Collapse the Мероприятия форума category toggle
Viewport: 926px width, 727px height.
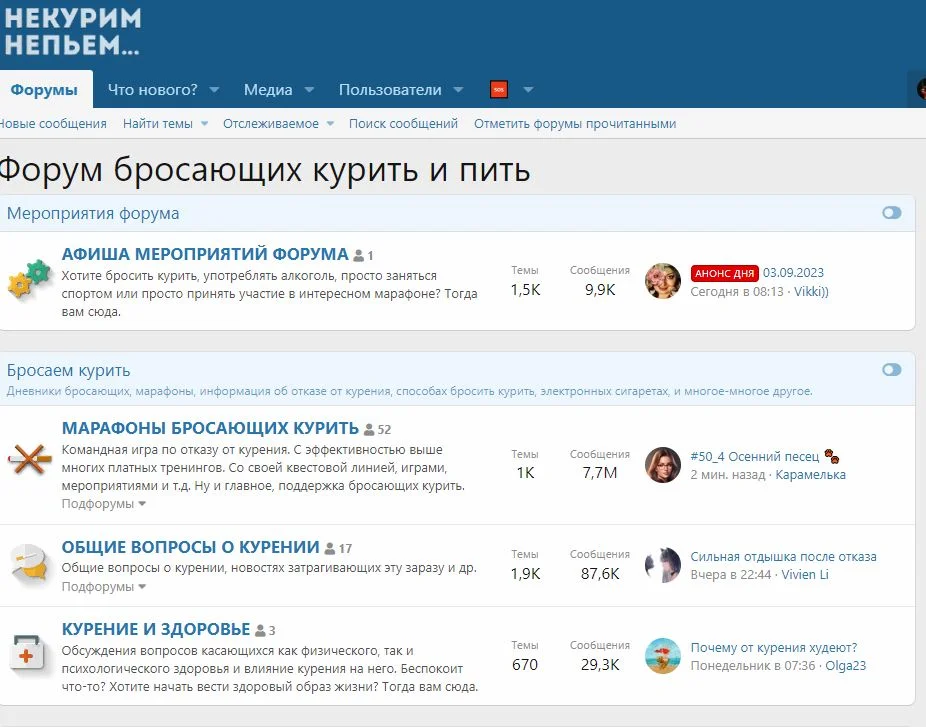[892, 213]
